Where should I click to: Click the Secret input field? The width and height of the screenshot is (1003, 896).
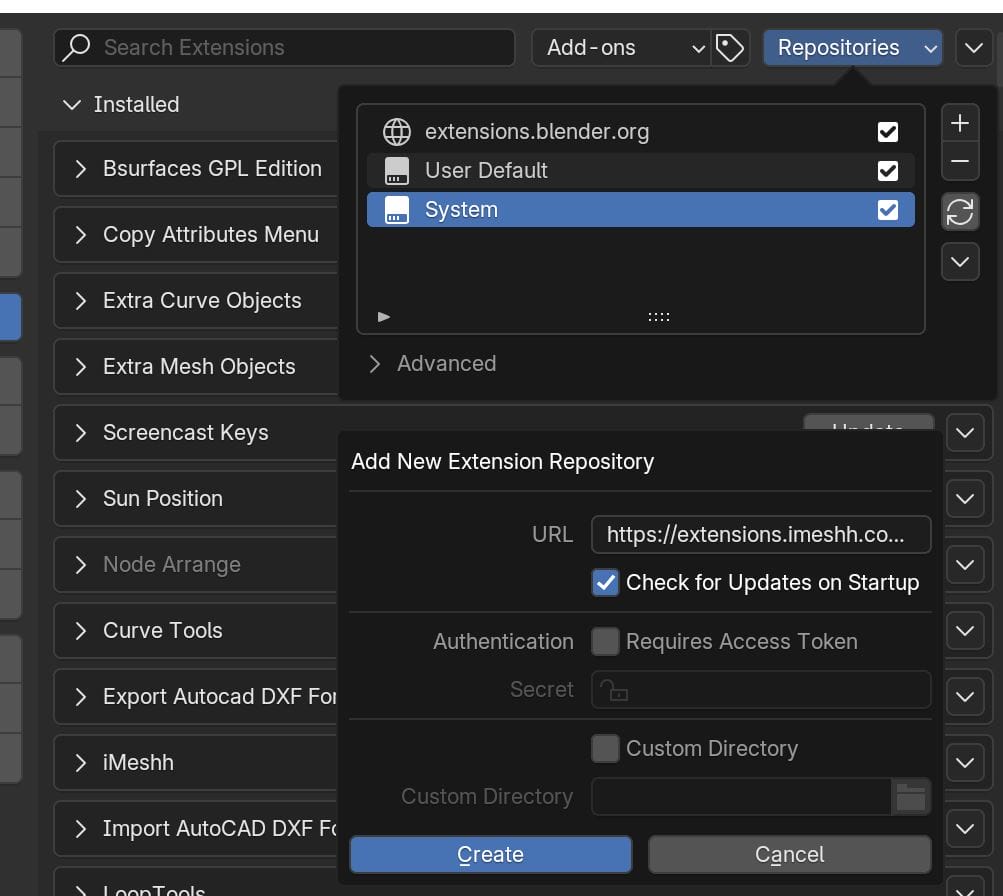pos(761,690)
